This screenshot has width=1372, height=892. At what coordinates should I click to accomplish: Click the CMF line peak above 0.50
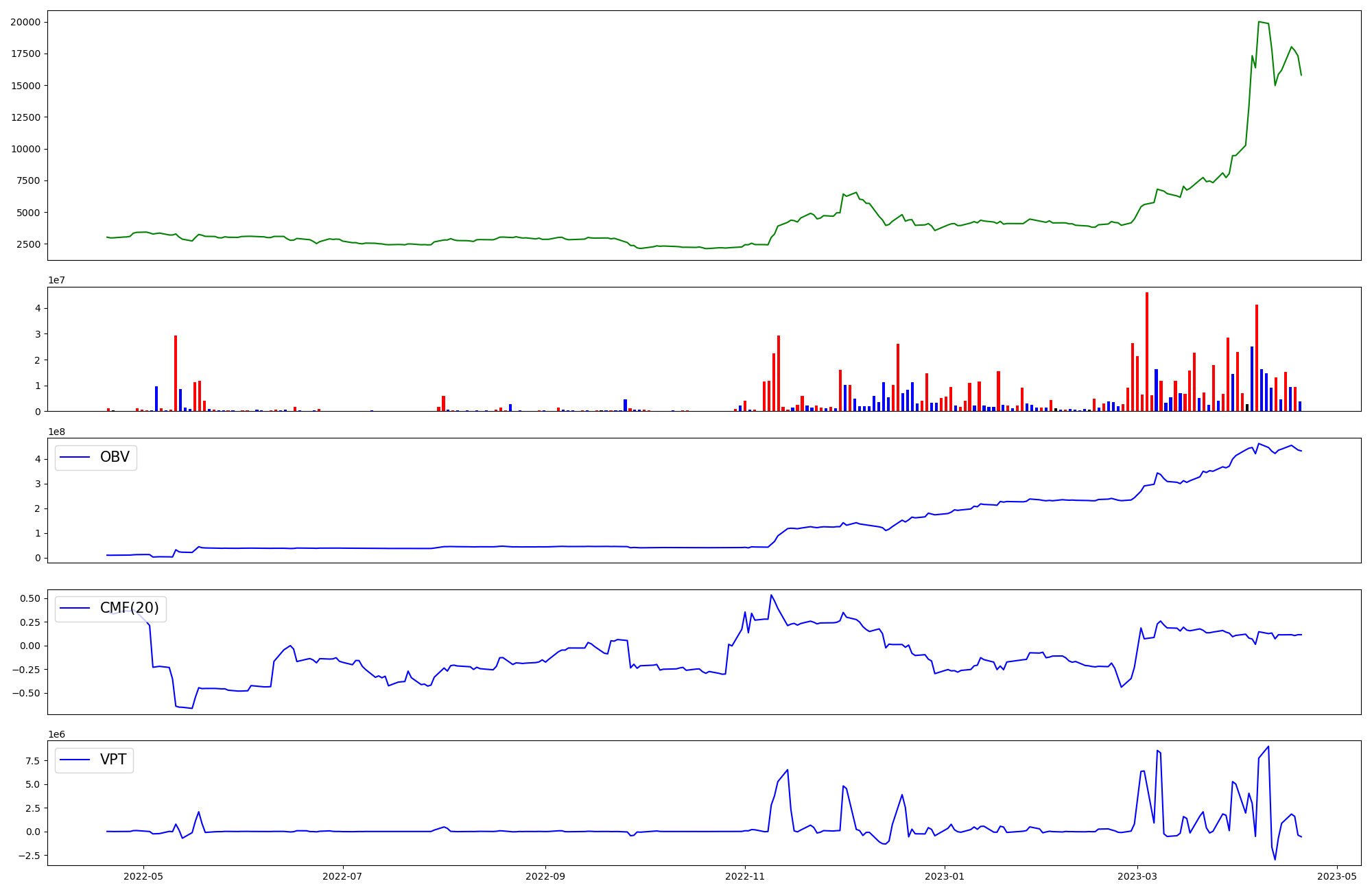pyautogui.click(x=771, y=595)
